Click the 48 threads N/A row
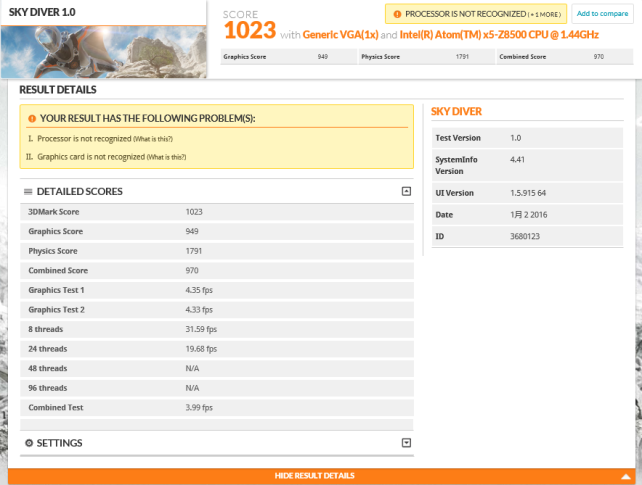Image resolution: width=642 pixels, height=485 pixels. 217,368
